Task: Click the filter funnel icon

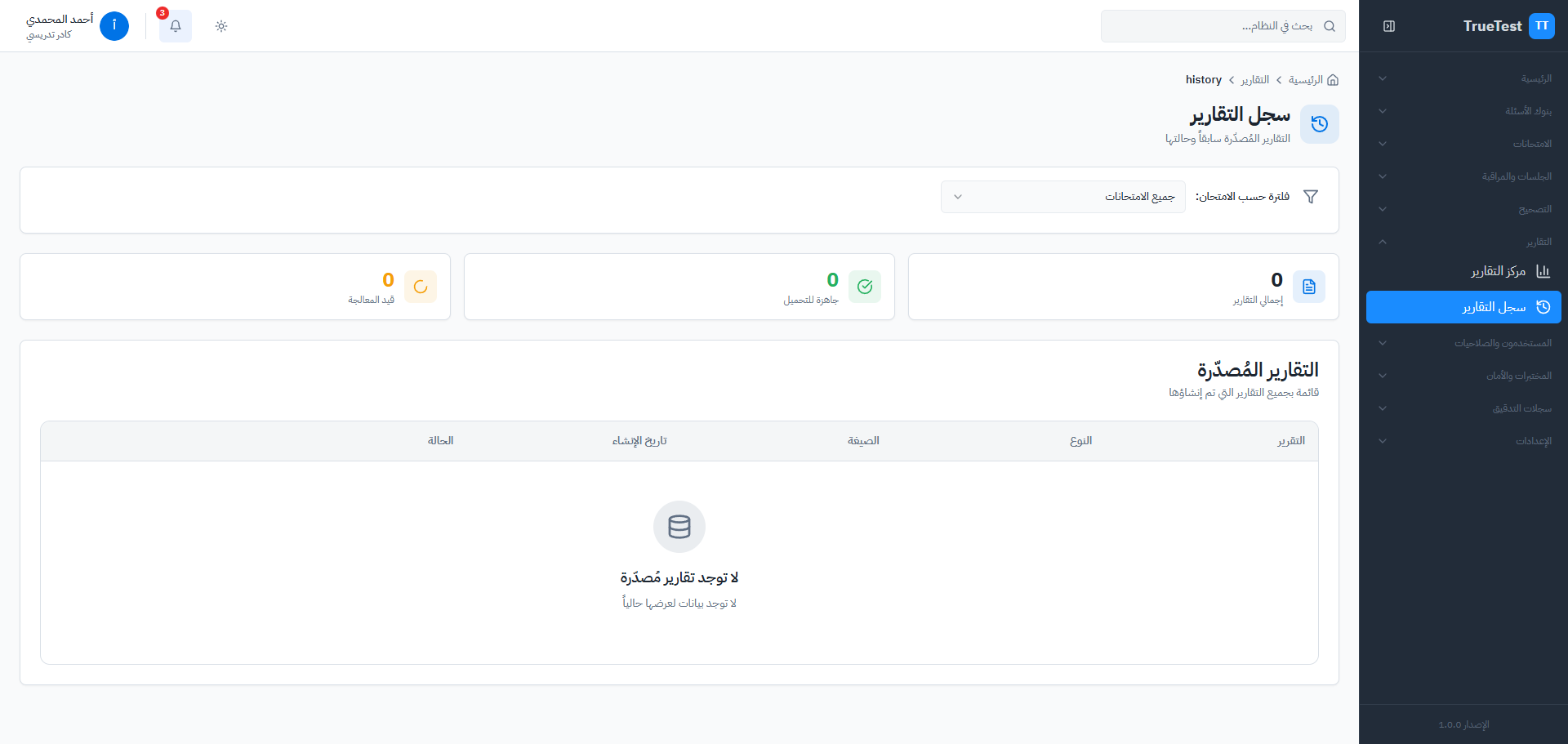Action: click(x=1311, y=197)
